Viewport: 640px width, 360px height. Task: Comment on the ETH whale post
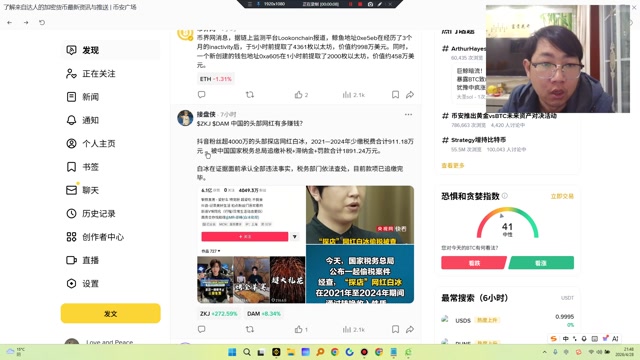[201, 95]
